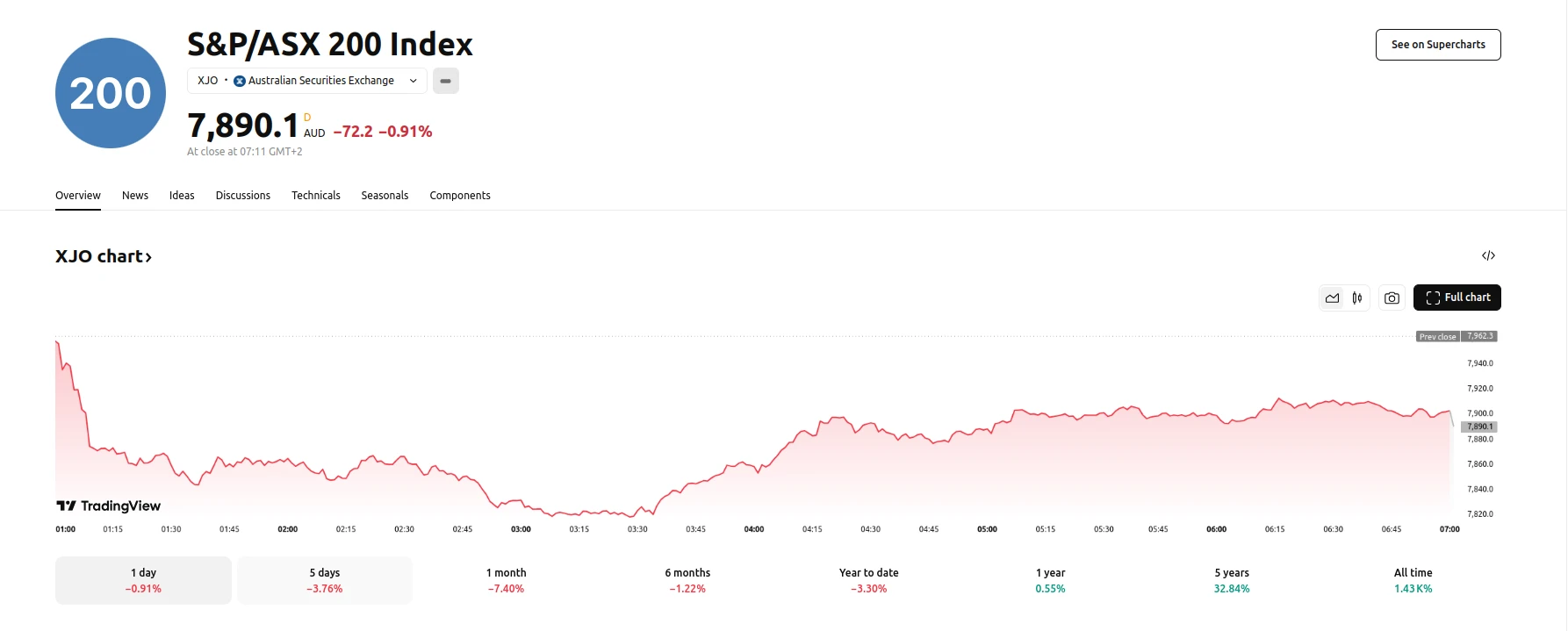Switch to area chart style
Image resolution: width=1568 pixels, height=631 pixels.
point(1332,298)
